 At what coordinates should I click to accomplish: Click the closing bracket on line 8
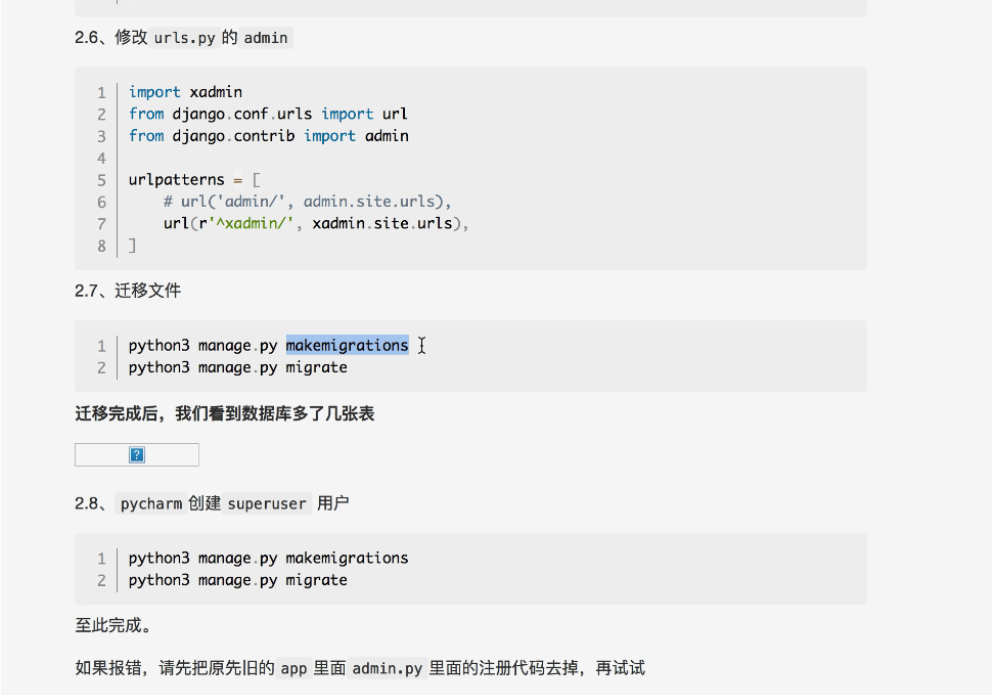click(x=133, y=246)
